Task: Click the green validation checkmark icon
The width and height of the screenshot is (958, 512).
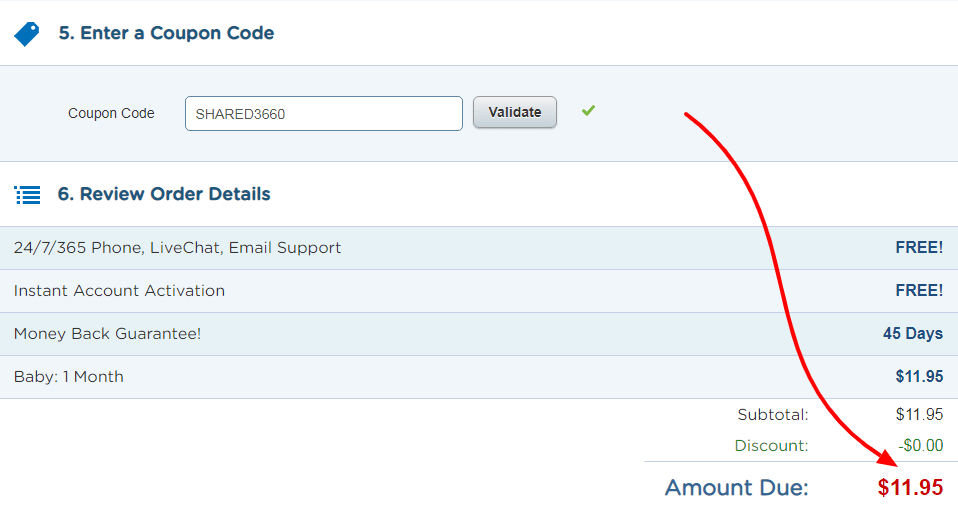Action: tap(588, 111)
